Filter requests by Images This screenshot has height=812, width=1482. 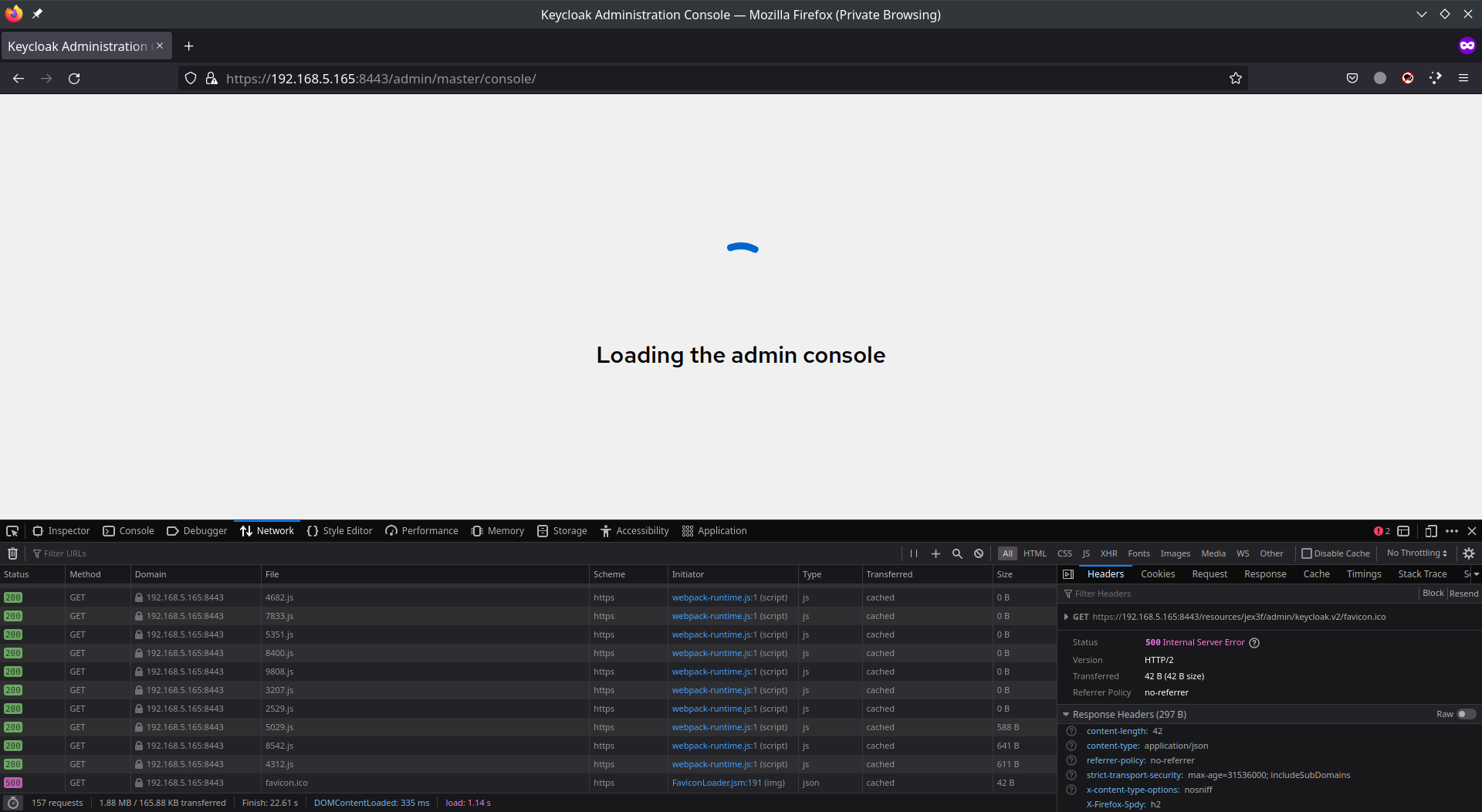[1176, 553]
